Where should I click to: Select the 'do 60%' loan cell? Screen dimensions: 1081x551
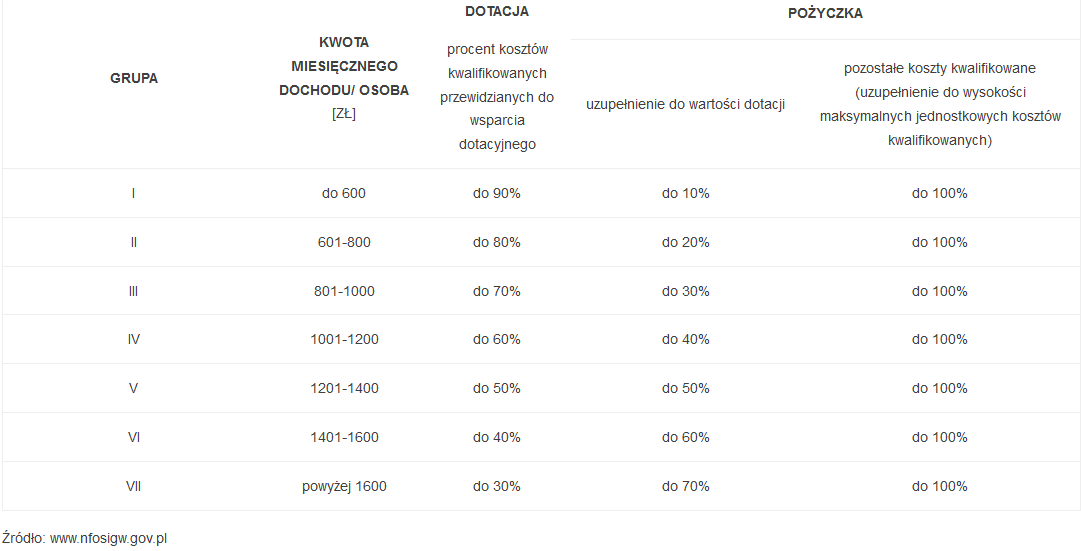(685, 438)
